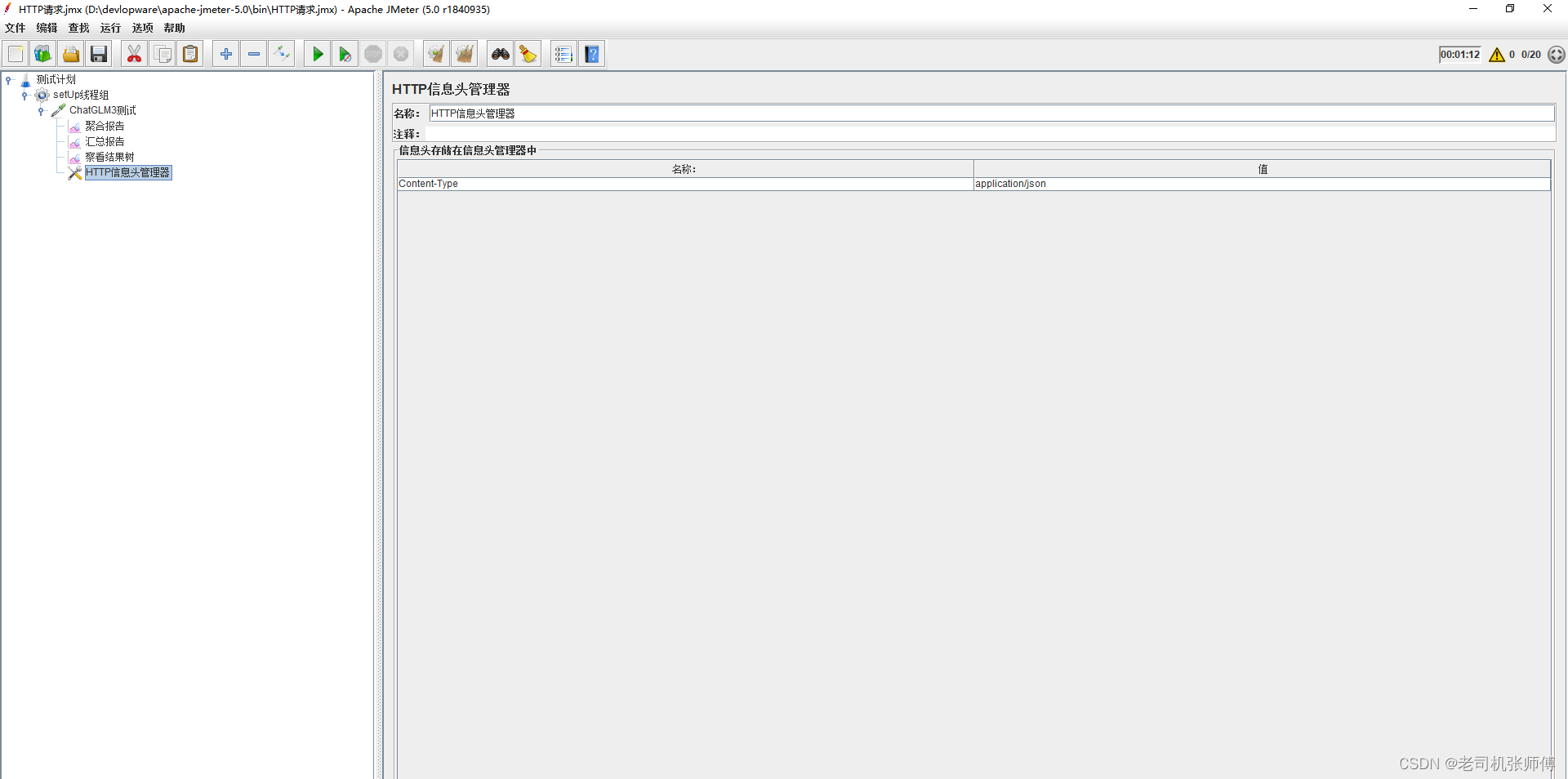Collapse the setUp线程组 tree node handle
1568x779 pixels.
pos(24,96)
